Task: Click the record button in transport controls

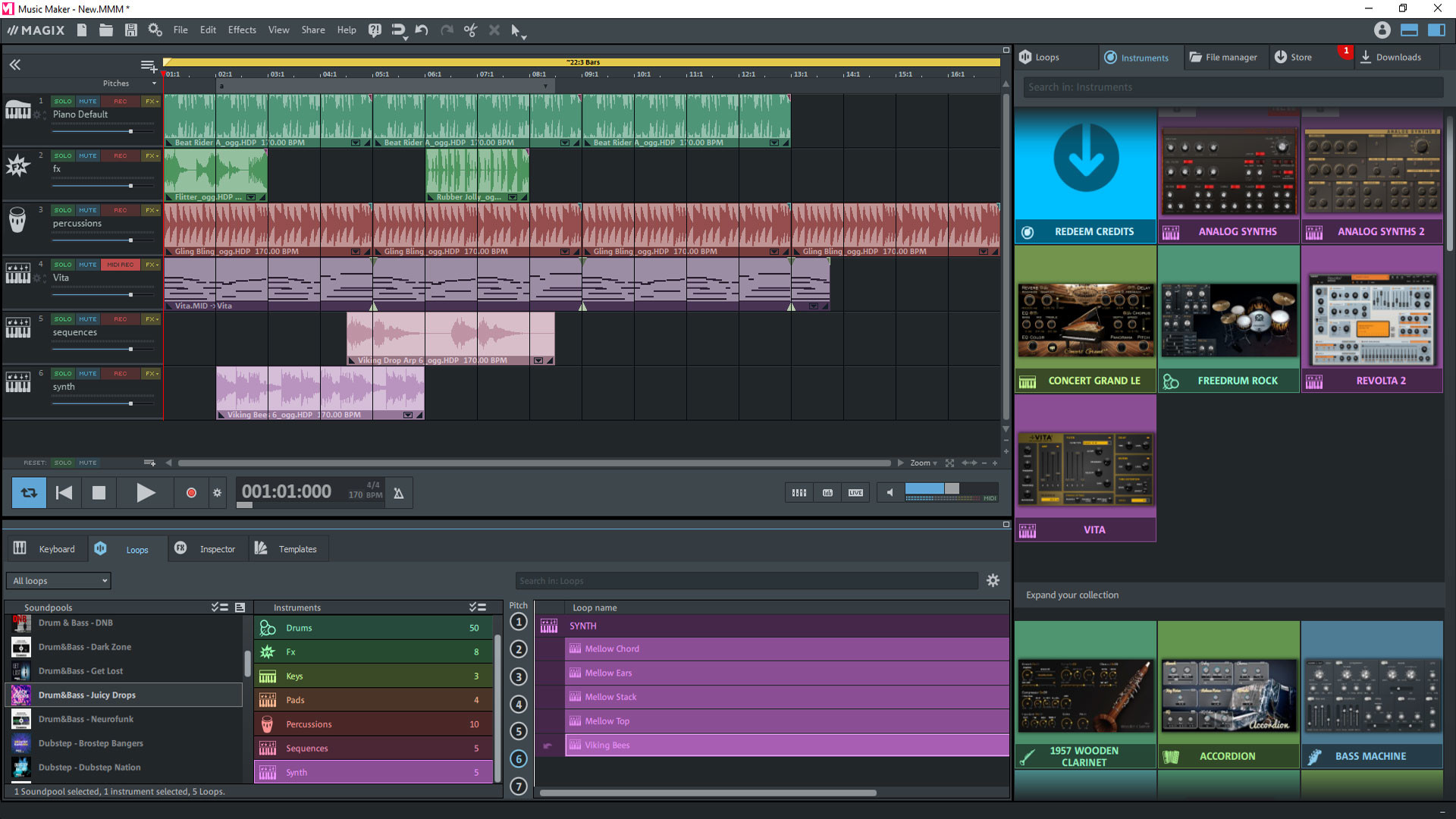Action: pos(191,491)
